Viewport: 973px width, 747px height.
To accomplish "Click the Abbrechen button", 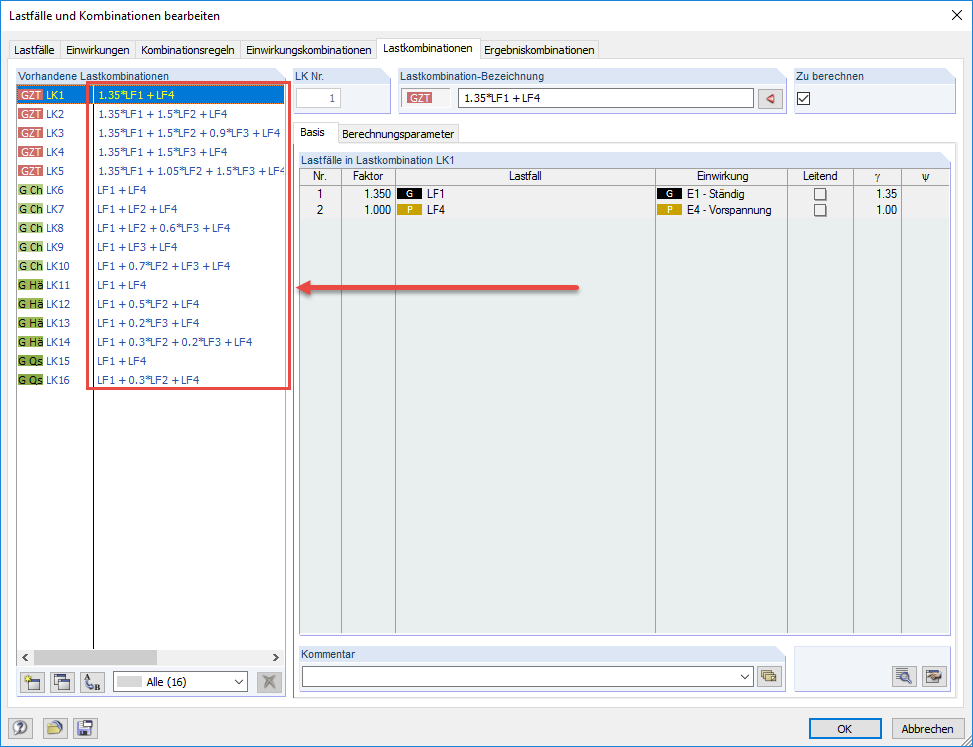I will pos(927,729).
